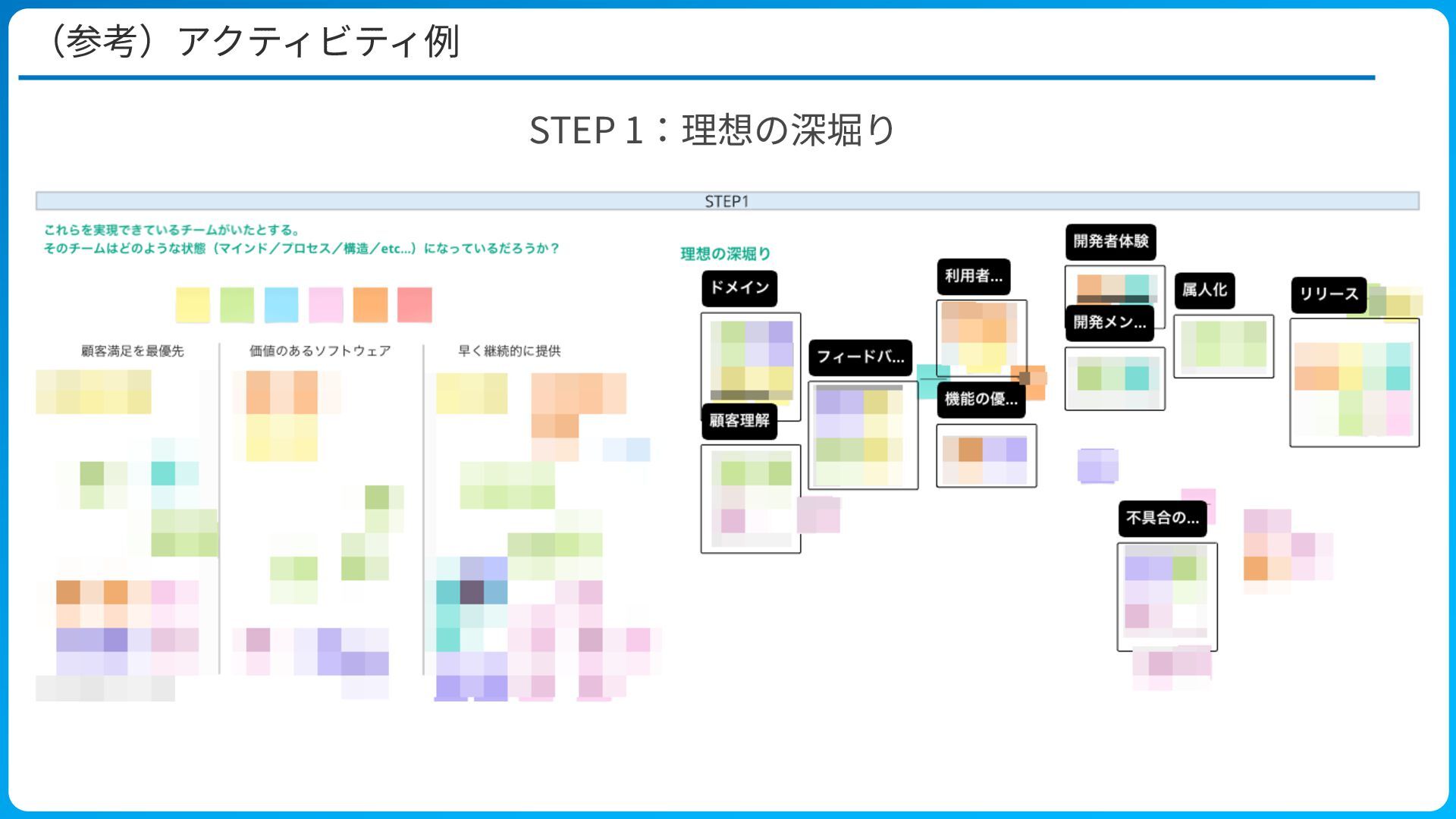The image size is (1456, 819).
Task: Click the 早く継続的に提供 column heading
Action: (509, 351)
